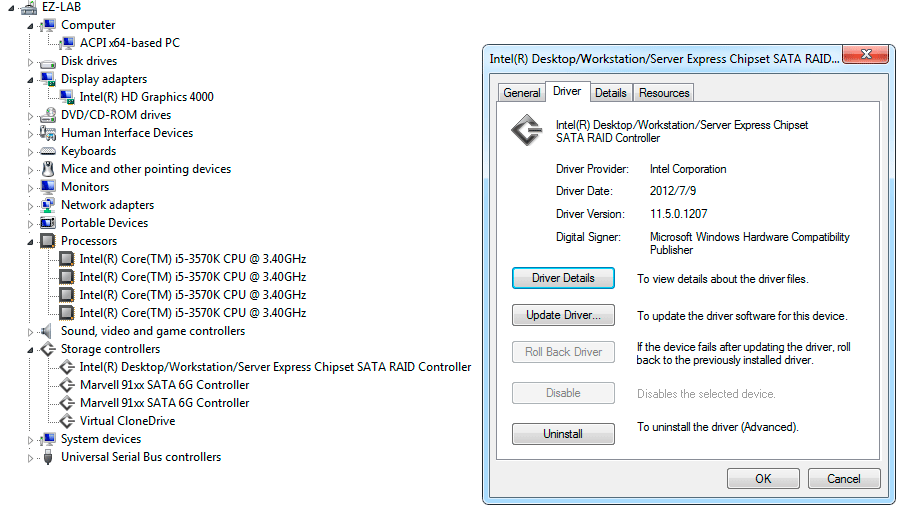Image resolution: width=907 pixels, height=514 pixels.
Task: Collapse the Storage controllers node
Action: coord(31,350)
